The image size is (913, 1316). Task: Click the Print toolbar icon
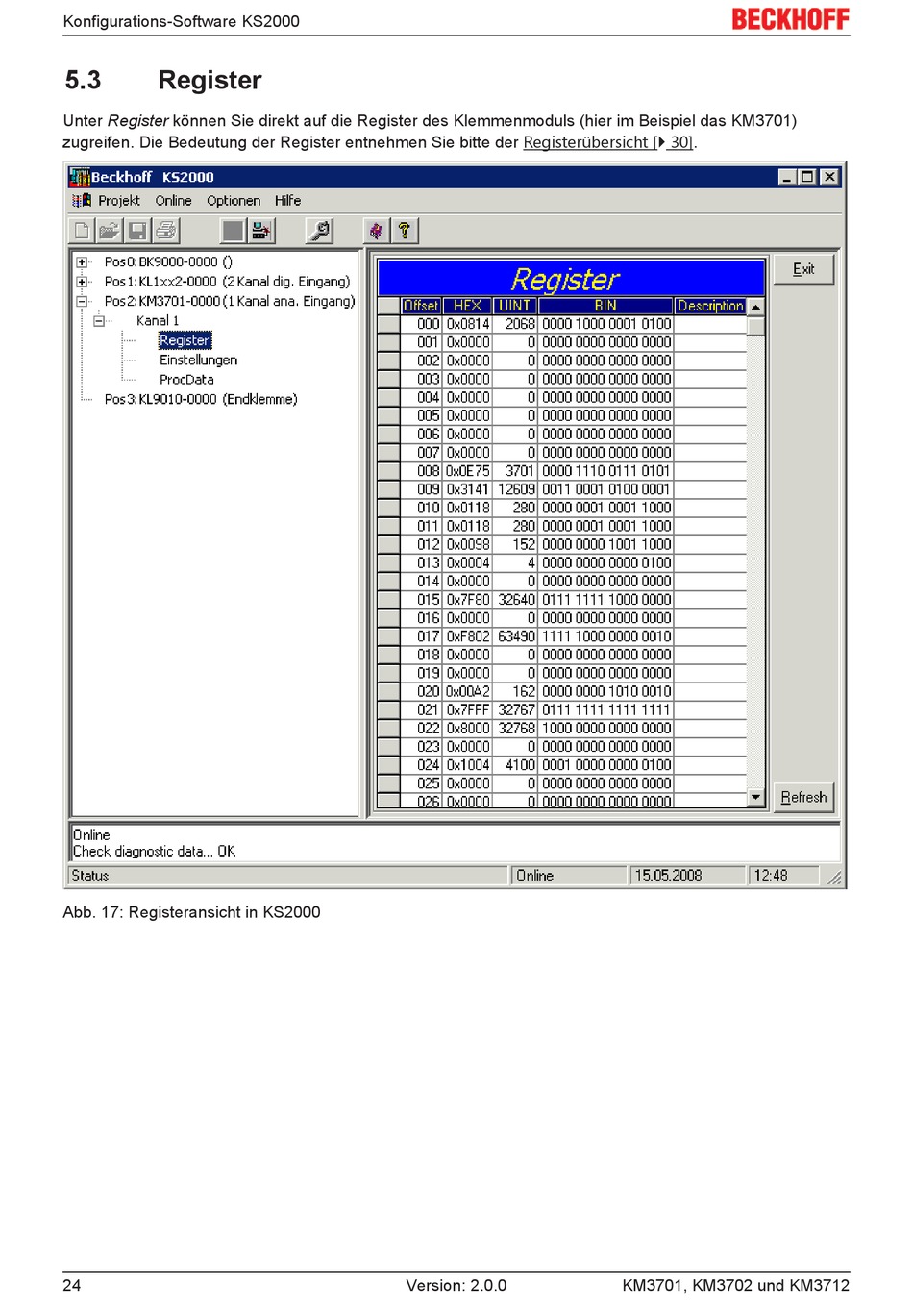[165, 231]
